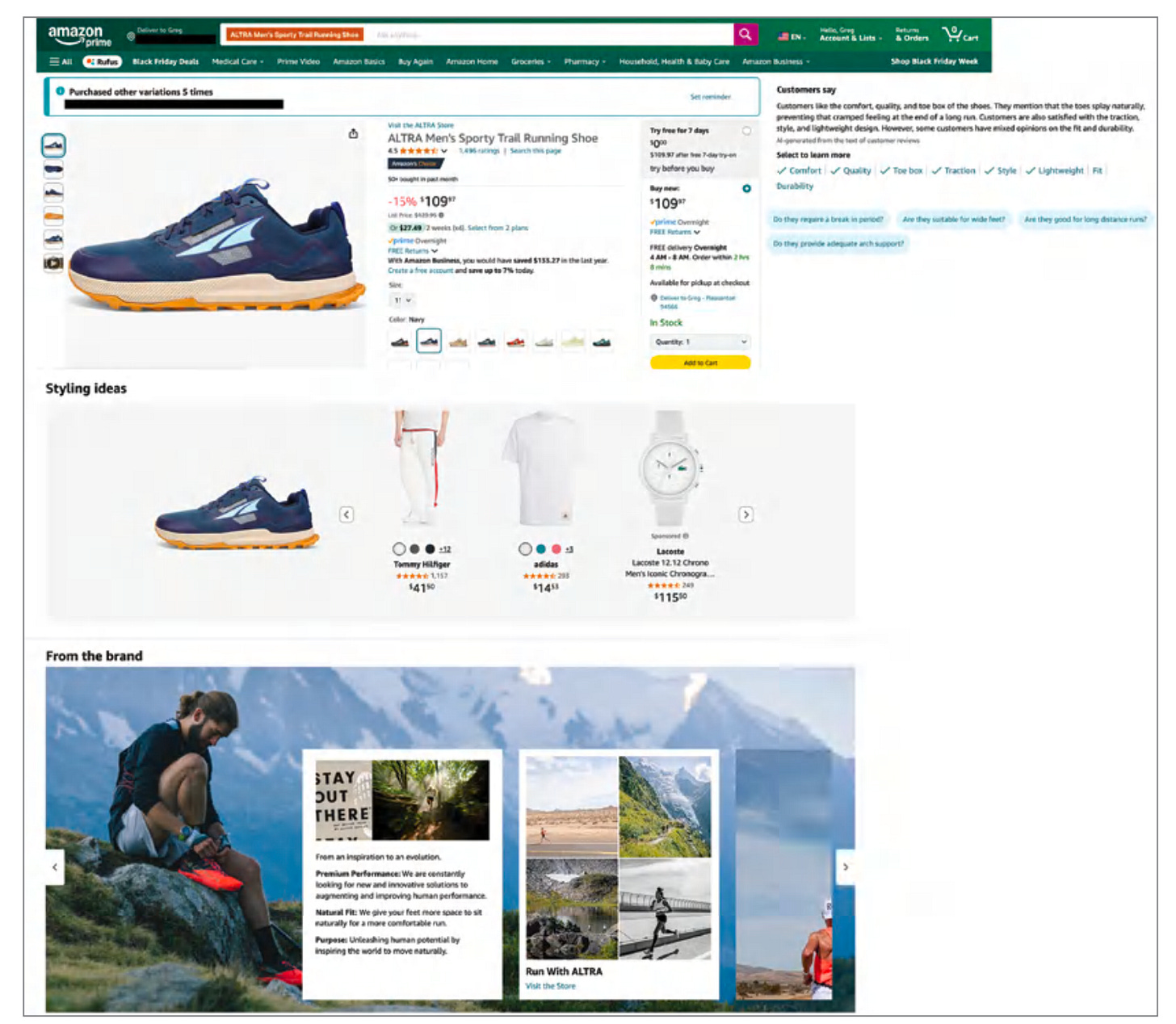This screenshot has width=1176, height=1024.
Task: Click the info icon next to List Price
Action: pyautogui.click(x=441, y=215)
